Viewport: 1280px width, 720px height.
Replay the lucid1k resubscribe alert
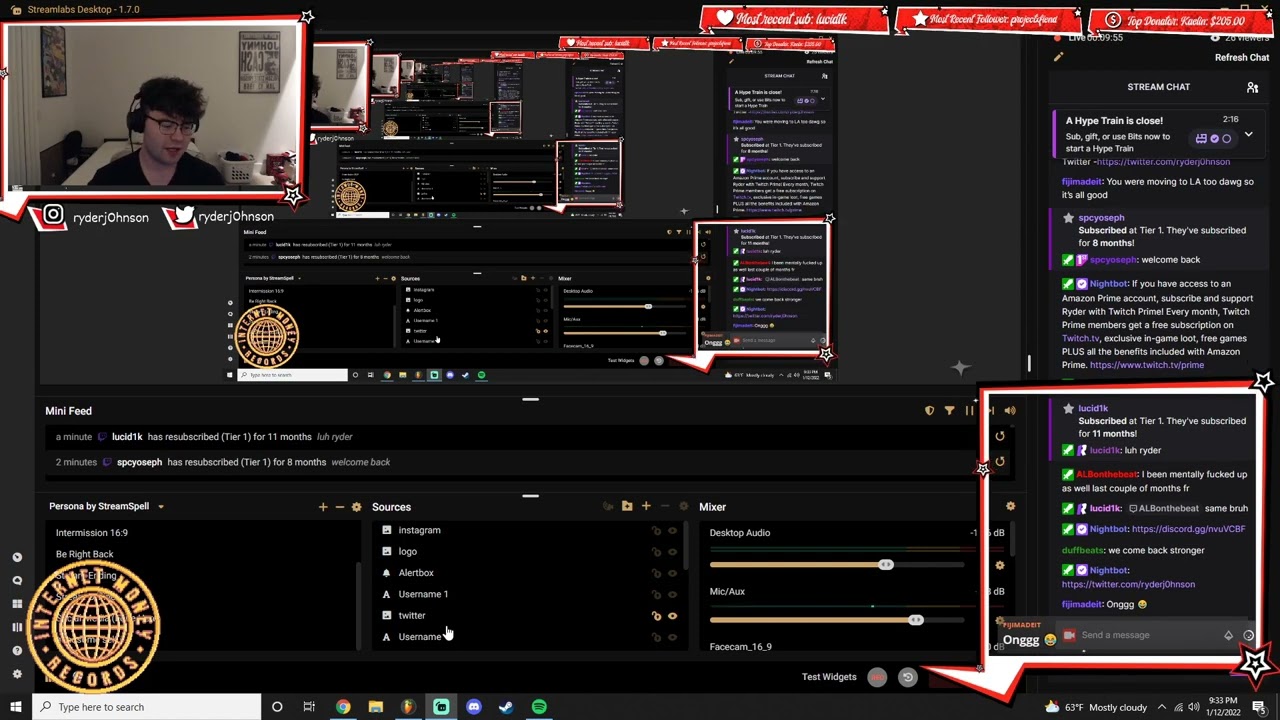tap(999, 437)
